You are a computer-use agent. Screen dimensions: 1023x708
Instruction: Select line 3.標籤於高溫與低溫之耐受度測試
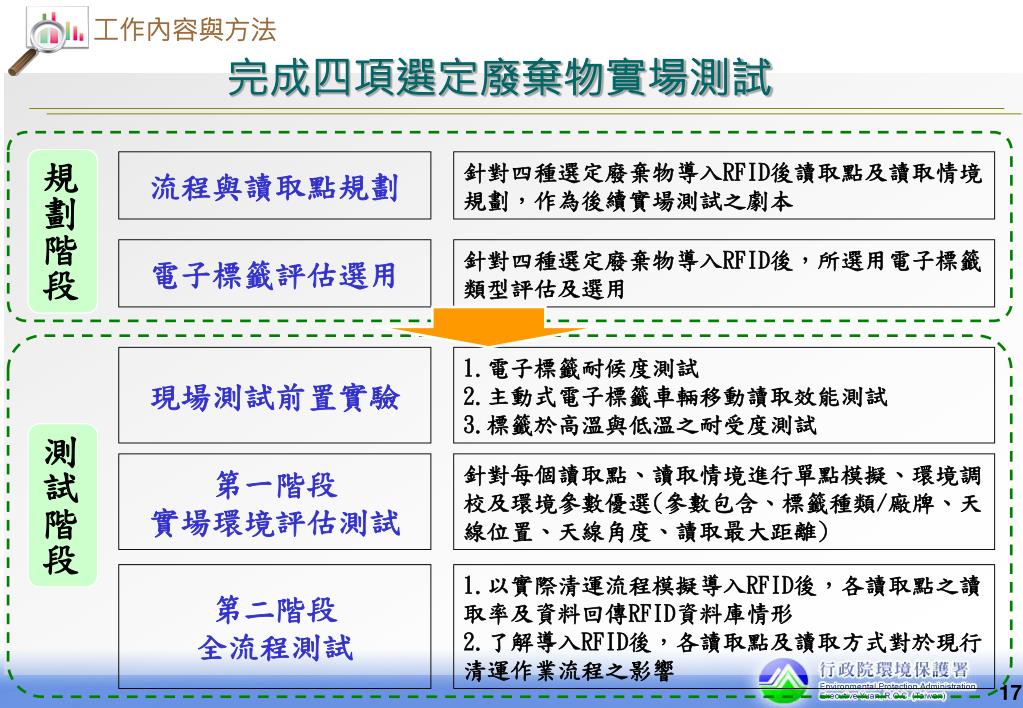tap(639, 425)
